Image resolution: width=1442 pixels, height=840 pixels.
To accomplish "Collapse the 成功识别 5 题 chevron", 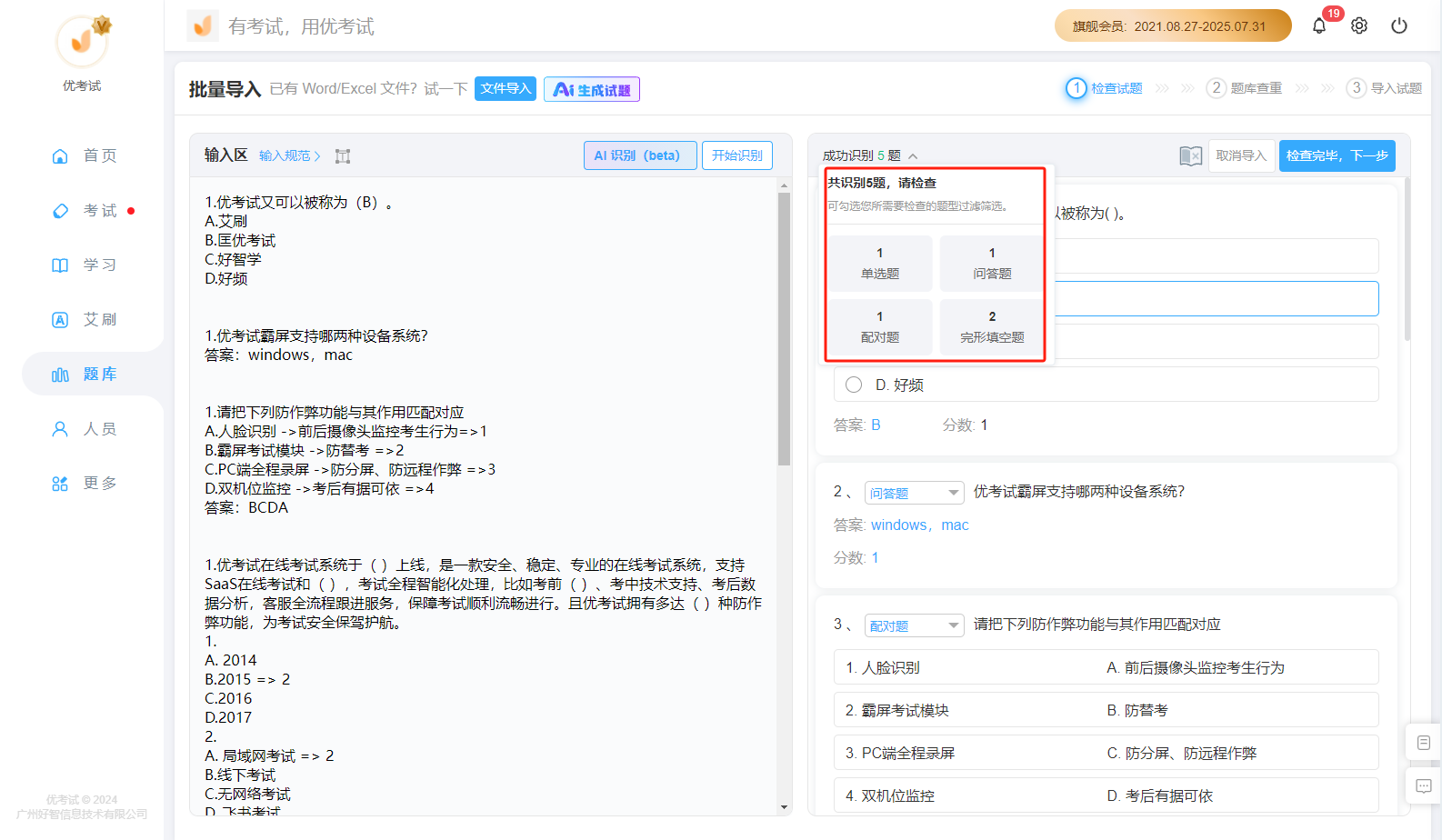I will tap(913, 156).
